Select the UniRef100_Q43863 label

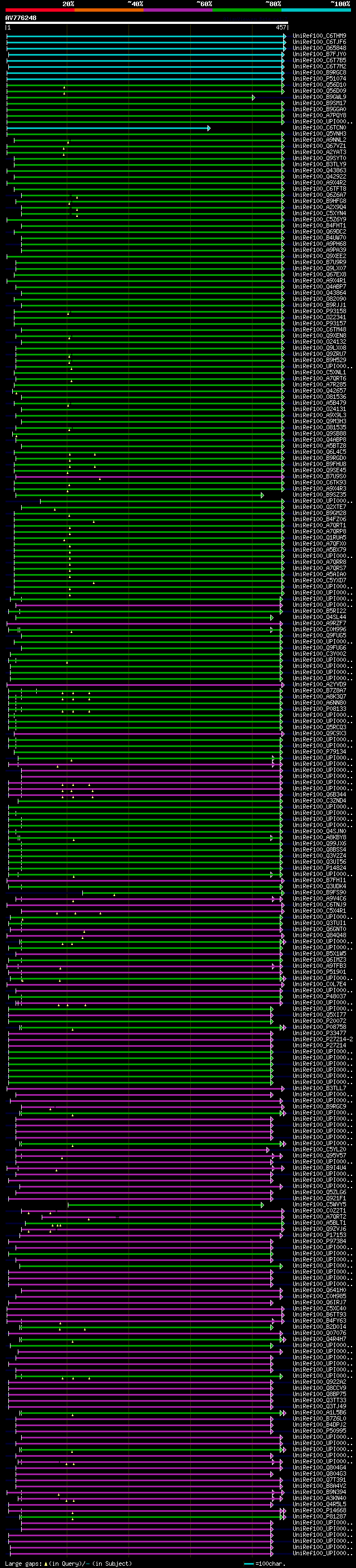[319, 170]
